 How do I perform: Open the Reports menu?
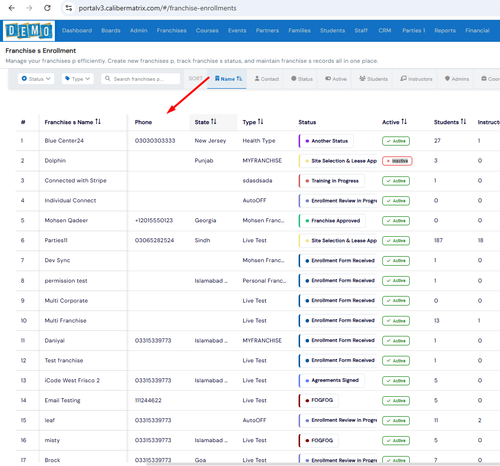click(x=445, y=30)
